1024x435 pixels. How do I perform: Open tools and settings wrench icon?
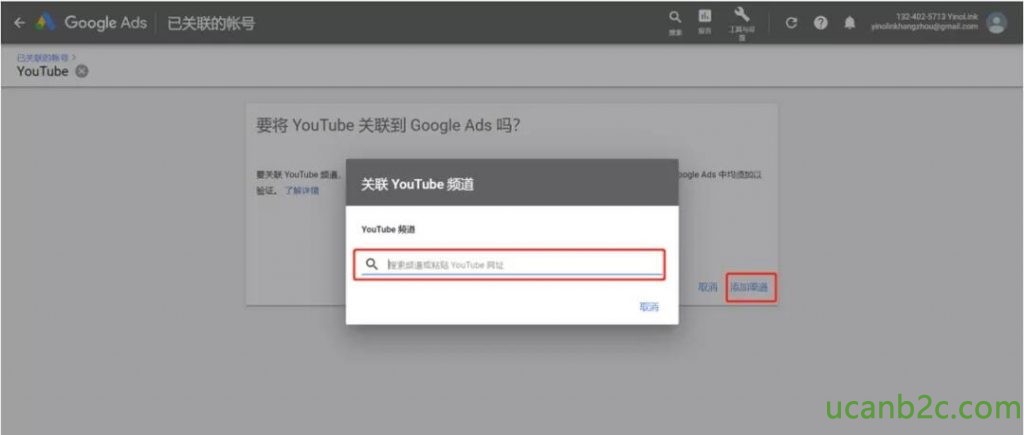[742, 16]
